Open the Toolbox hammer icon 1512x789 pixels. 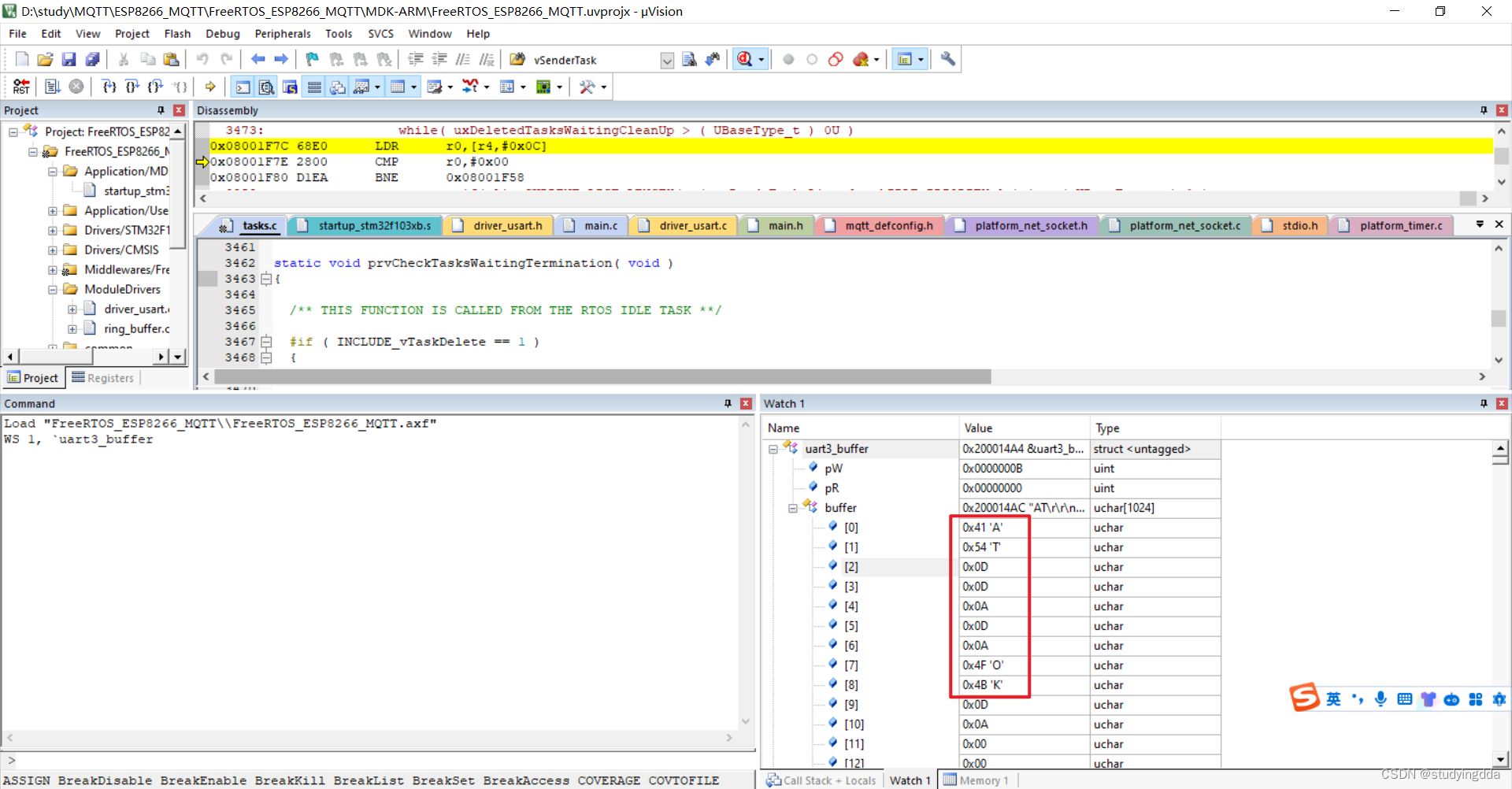pyautogui.click(x=587, y=87)
